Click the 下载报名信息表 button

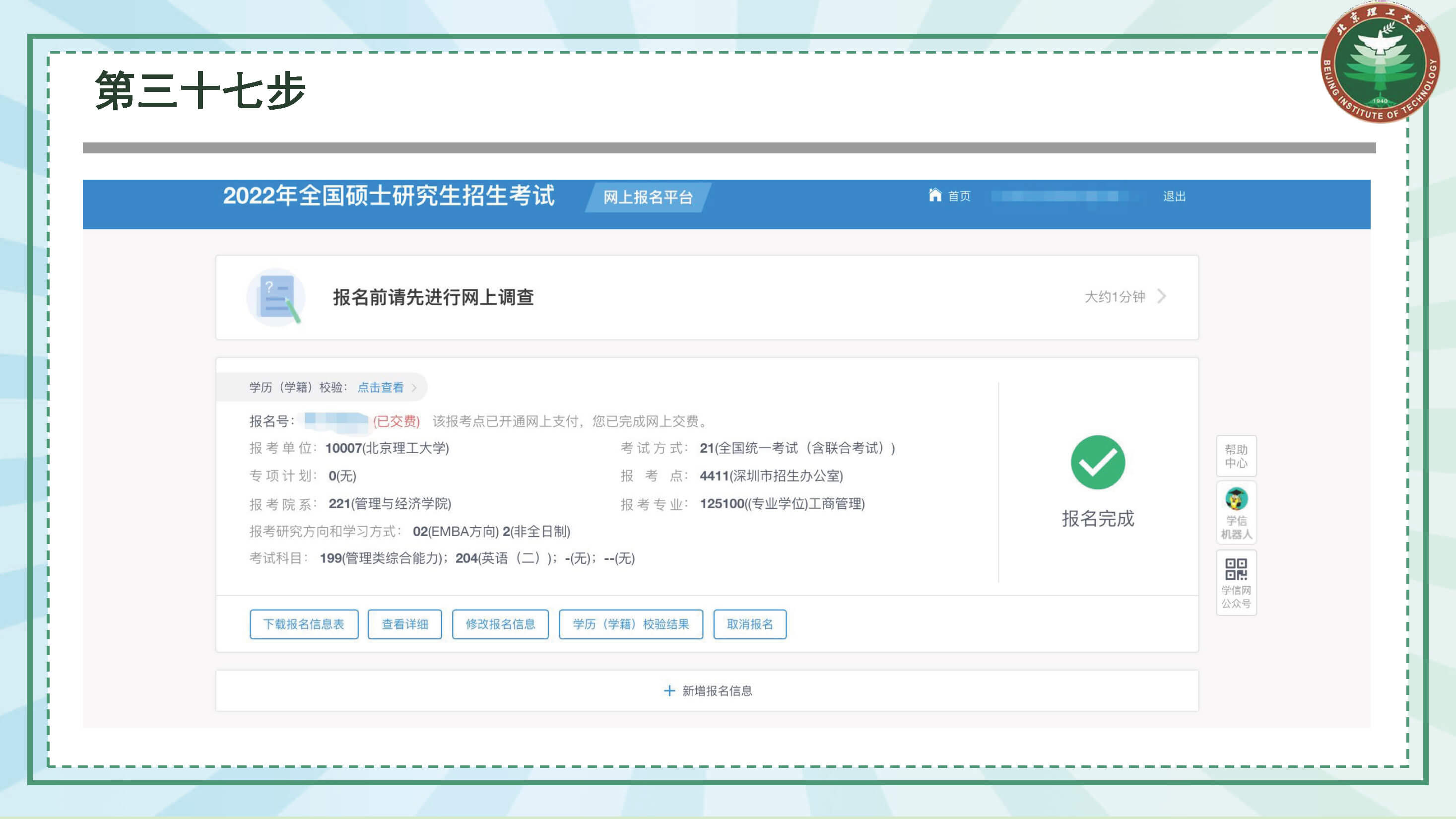pos(304,624)
